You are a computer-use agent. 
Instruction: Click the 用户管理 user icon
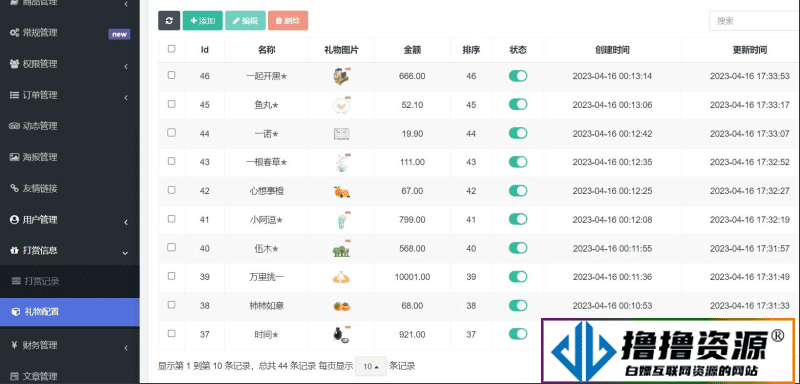pyautogui.click(x=14, y=220)
